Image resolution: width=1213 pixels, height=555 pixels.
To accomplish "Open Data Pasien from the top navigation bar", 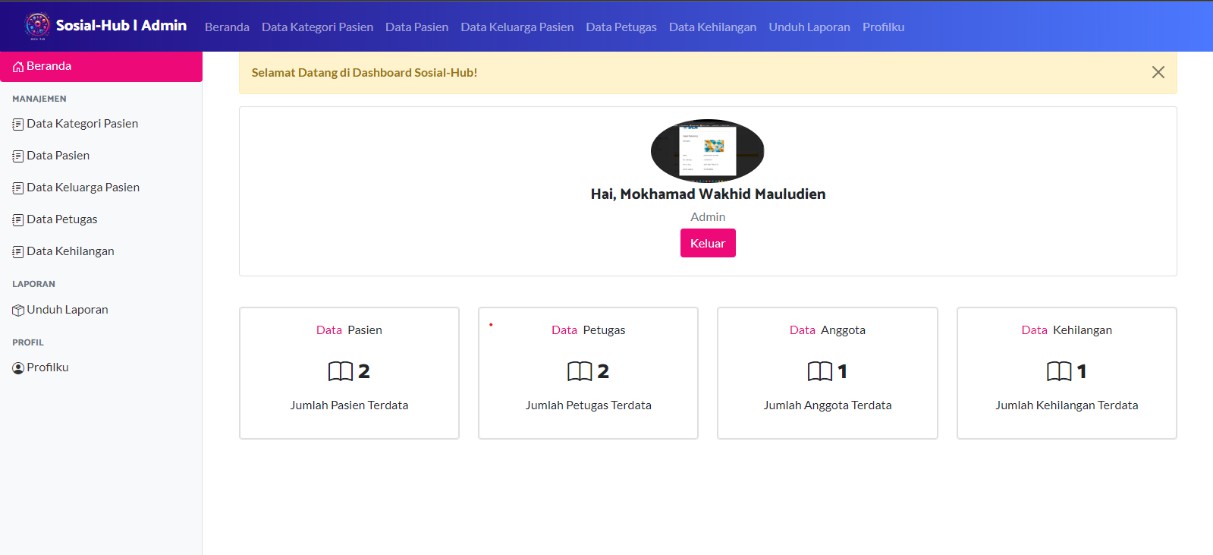I will [416, 27].
